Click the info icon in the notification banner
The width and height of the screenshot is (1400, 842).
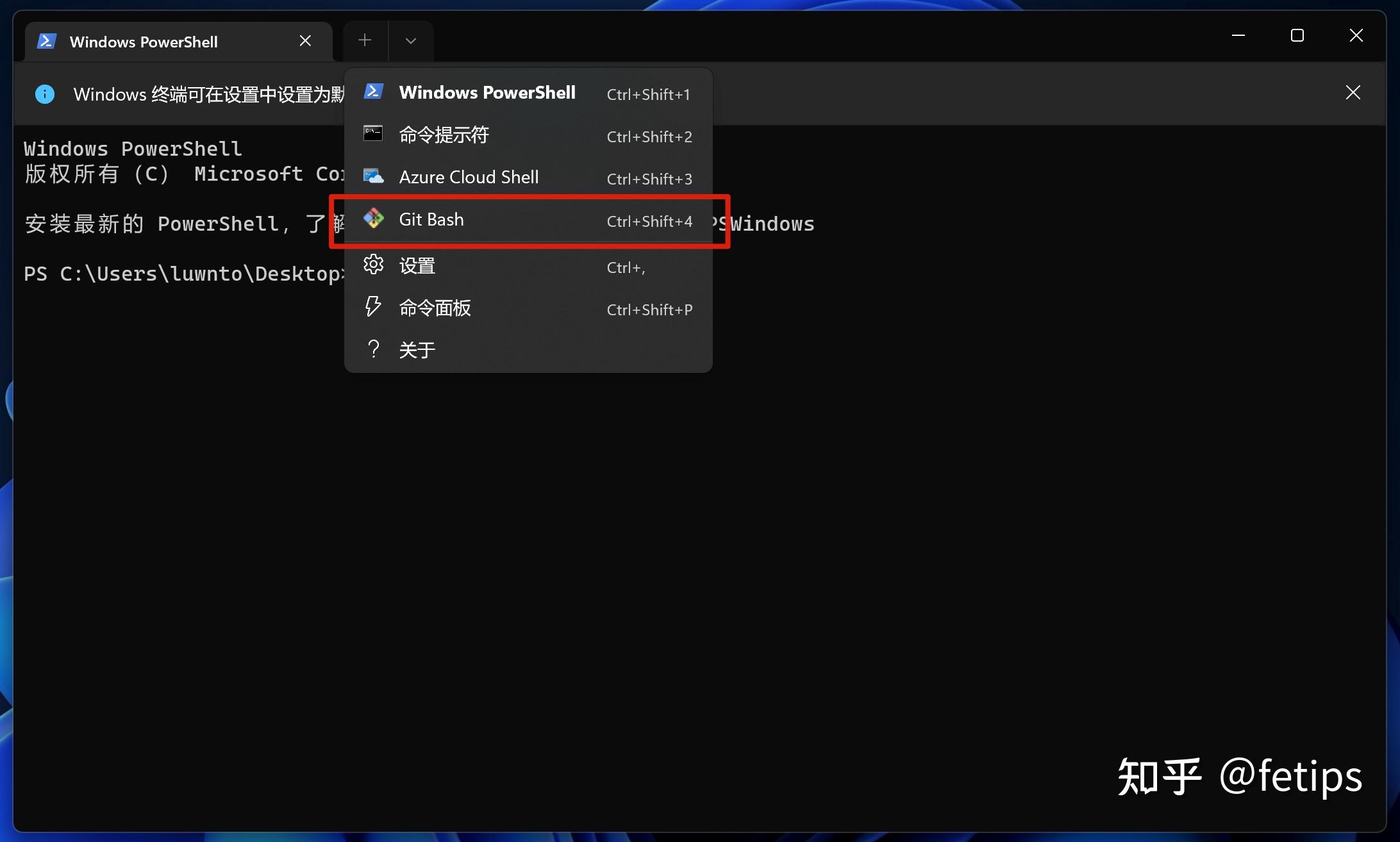tap(45, 94)
